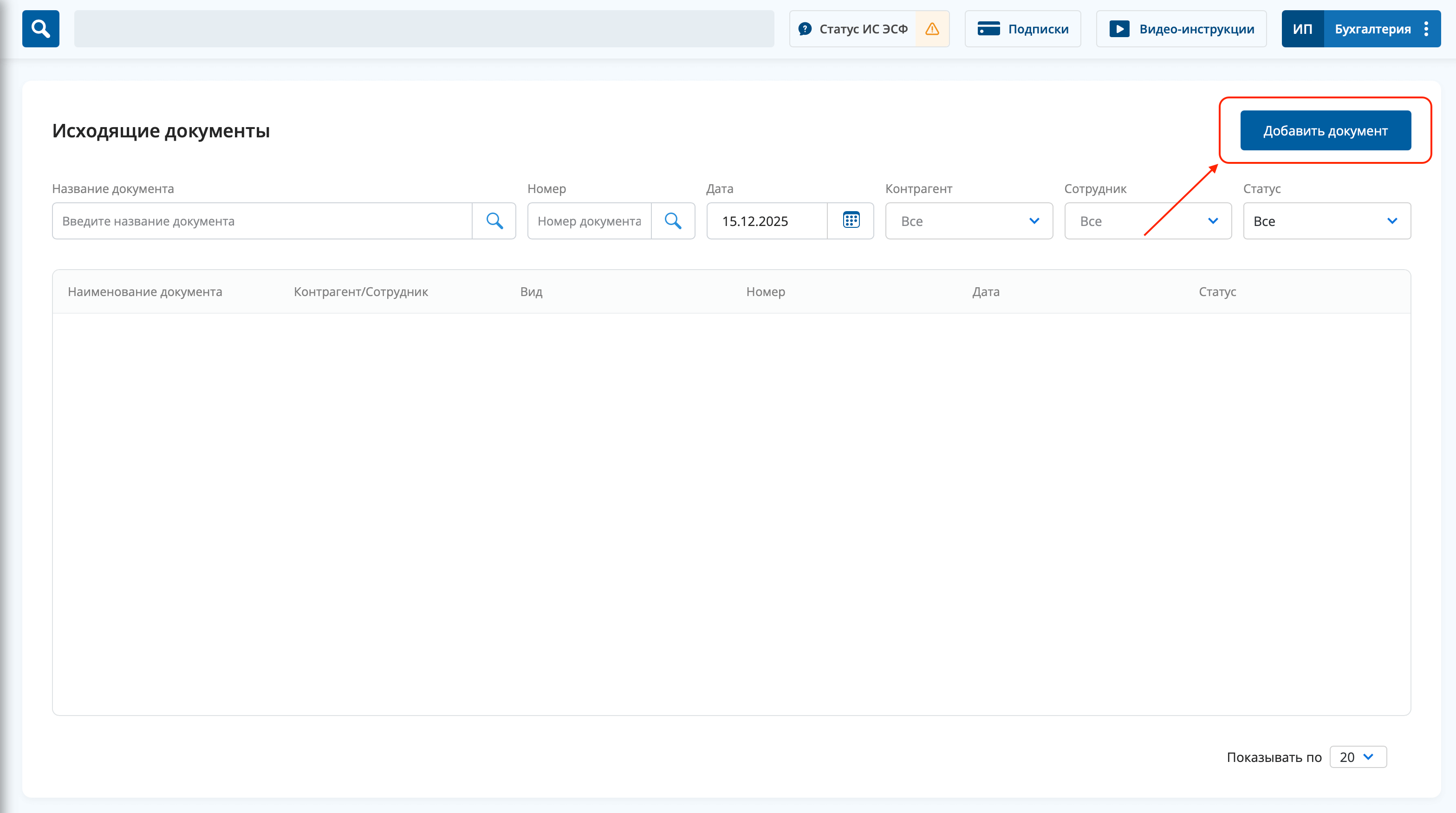The image size is (1456, 813).
Task: Click the ИП account label
Action: click(1302, 29)
